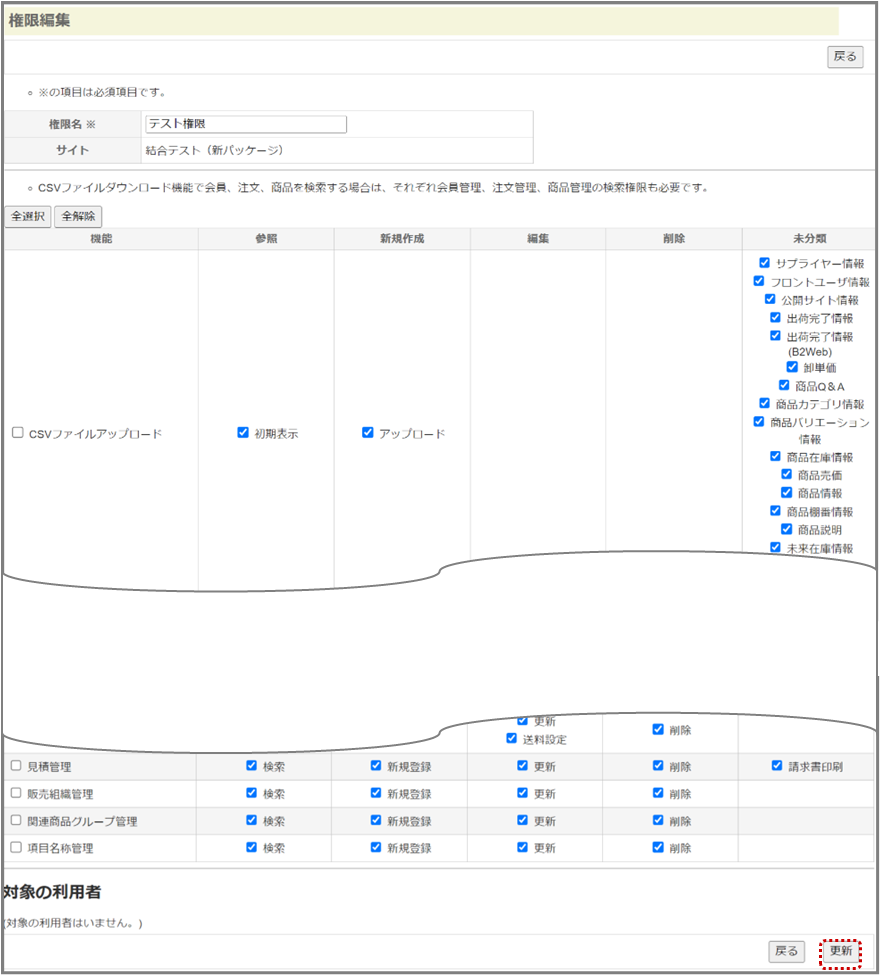
Task: Click the 戻る button beside 更新
Action: tap(786, 951)
